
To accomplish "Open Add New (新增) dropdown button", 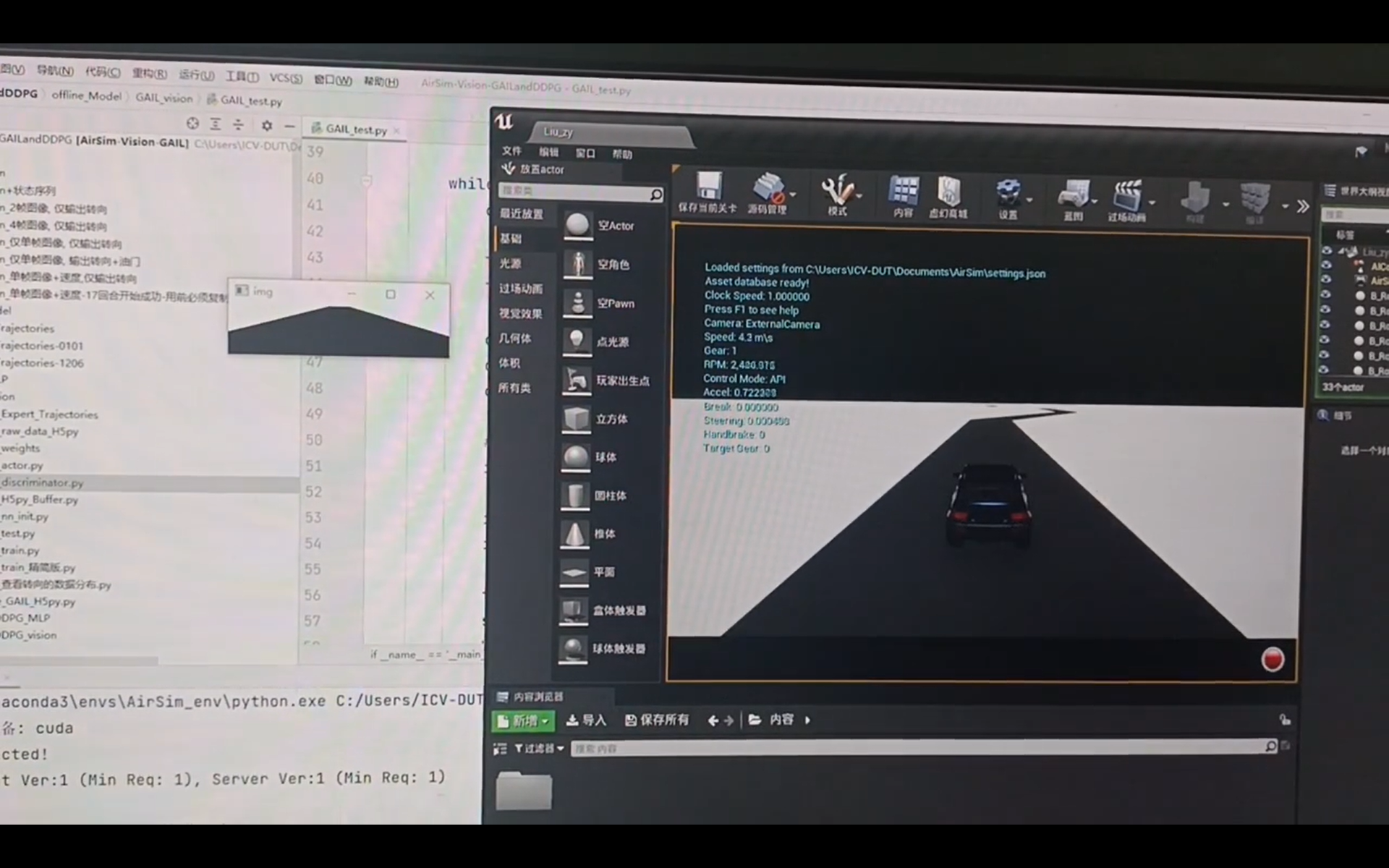I will click(x=524, y=721).
